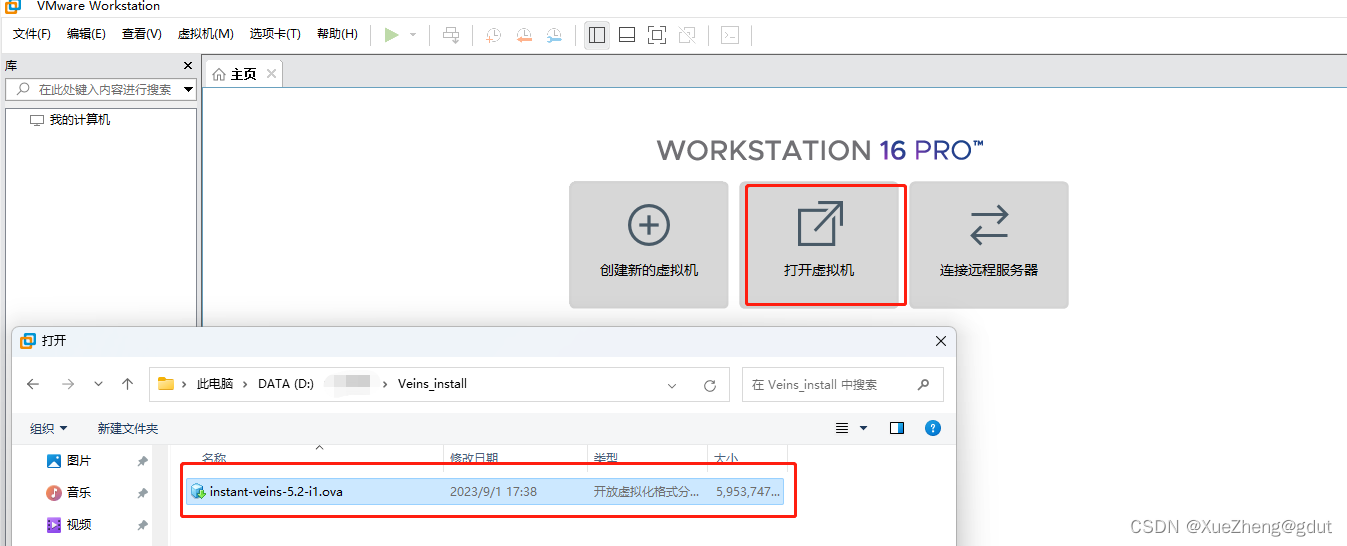Select 视频 in the navigation pane

click(79, 525)
